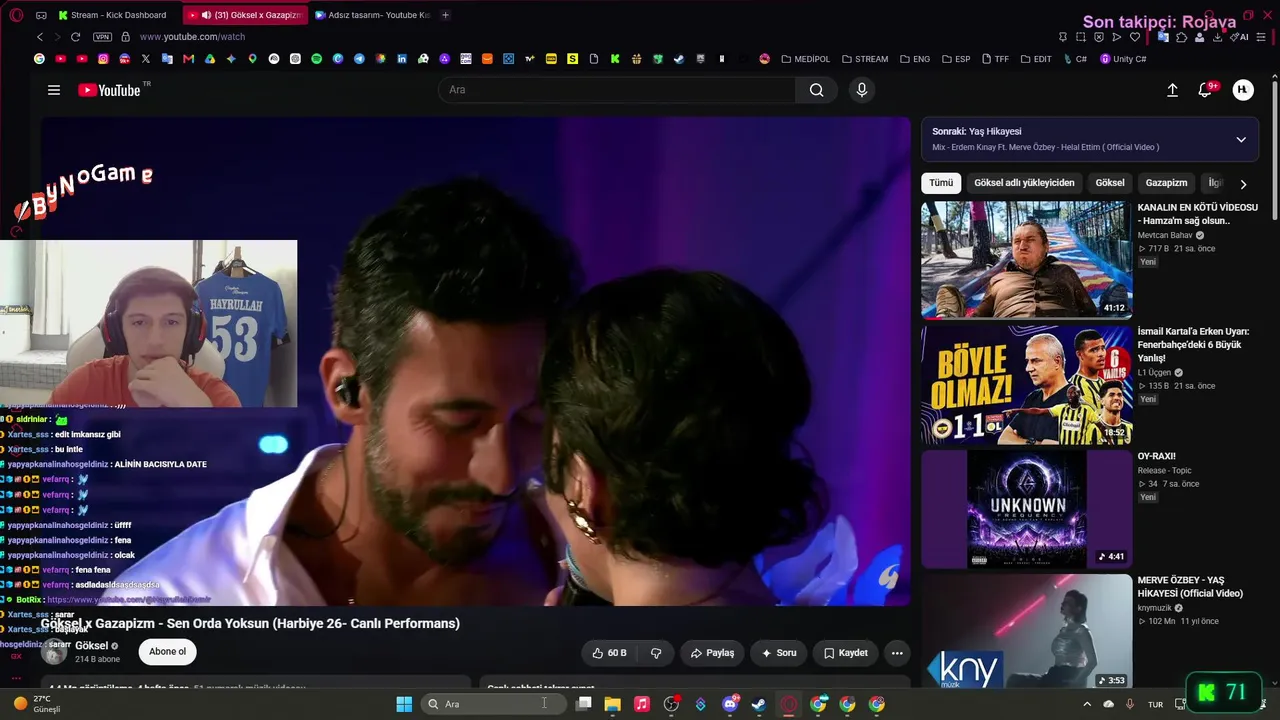Click the Soru button below the video
Viewport: 1280px width, 720px height.
(779, 653)
